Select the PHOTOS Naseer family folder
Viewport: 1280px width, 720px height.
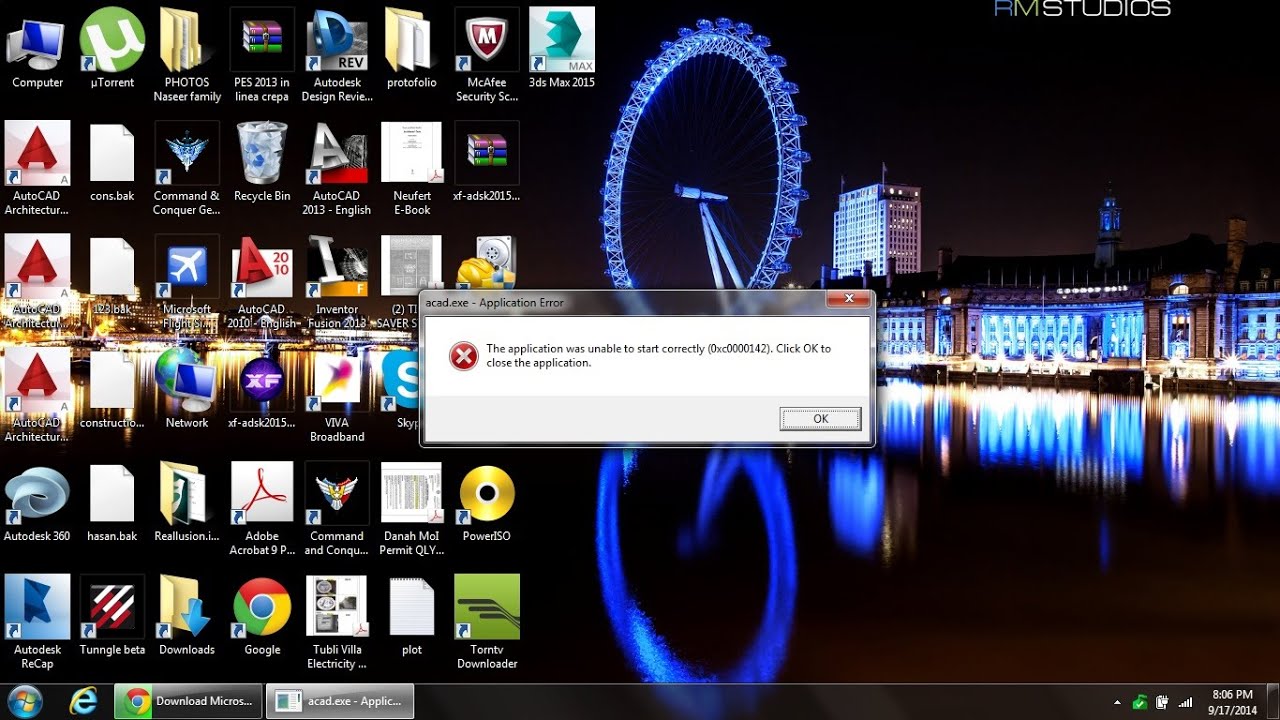tap(187, 56)
